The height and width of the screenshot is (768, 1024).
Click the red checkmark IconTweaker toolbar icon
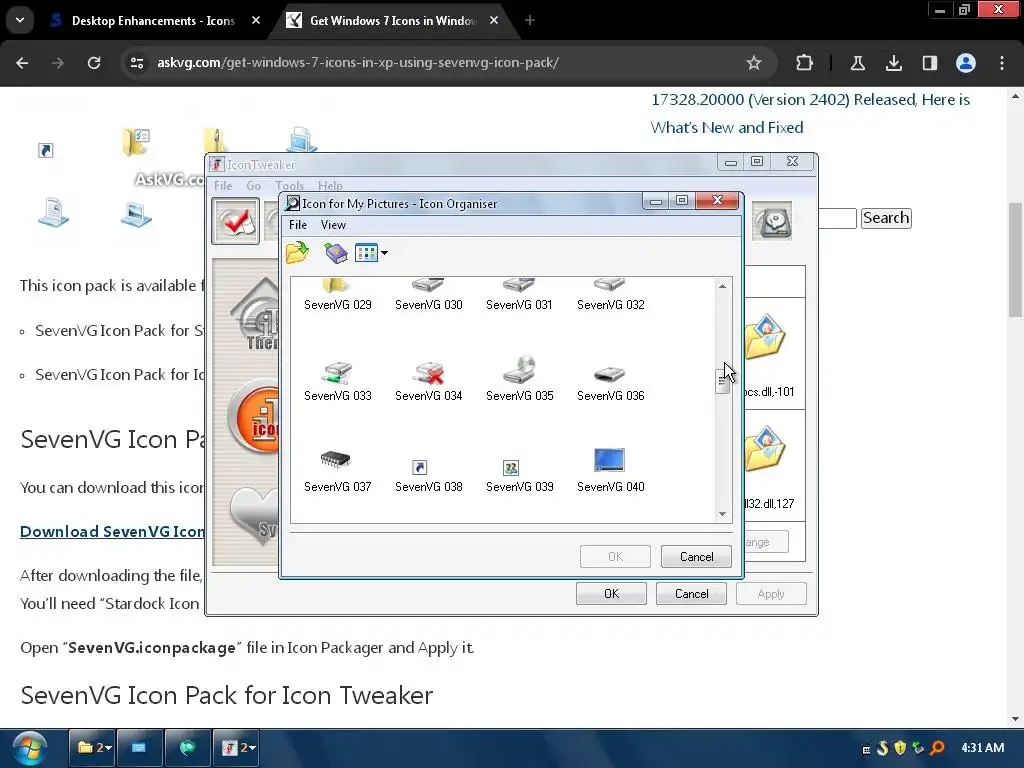tap(235, 221)
